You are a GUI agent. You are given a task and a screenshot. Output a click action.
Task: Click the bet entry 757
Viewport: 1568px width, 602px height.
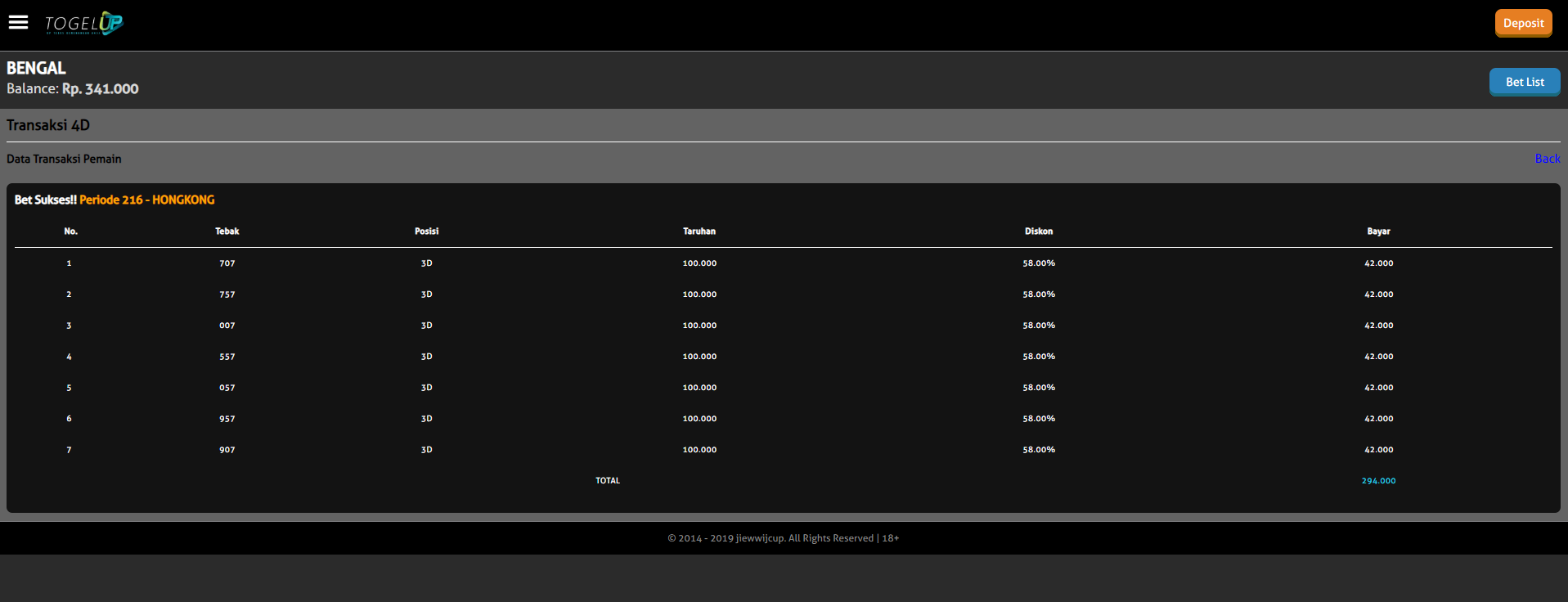pos(227,294)
